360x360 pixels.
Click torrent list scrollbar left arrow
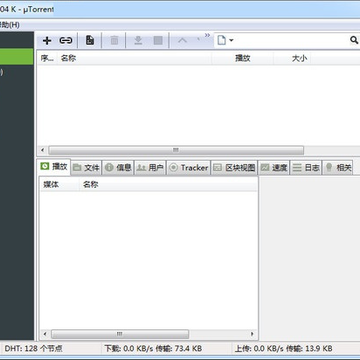(x=42, y=150)
